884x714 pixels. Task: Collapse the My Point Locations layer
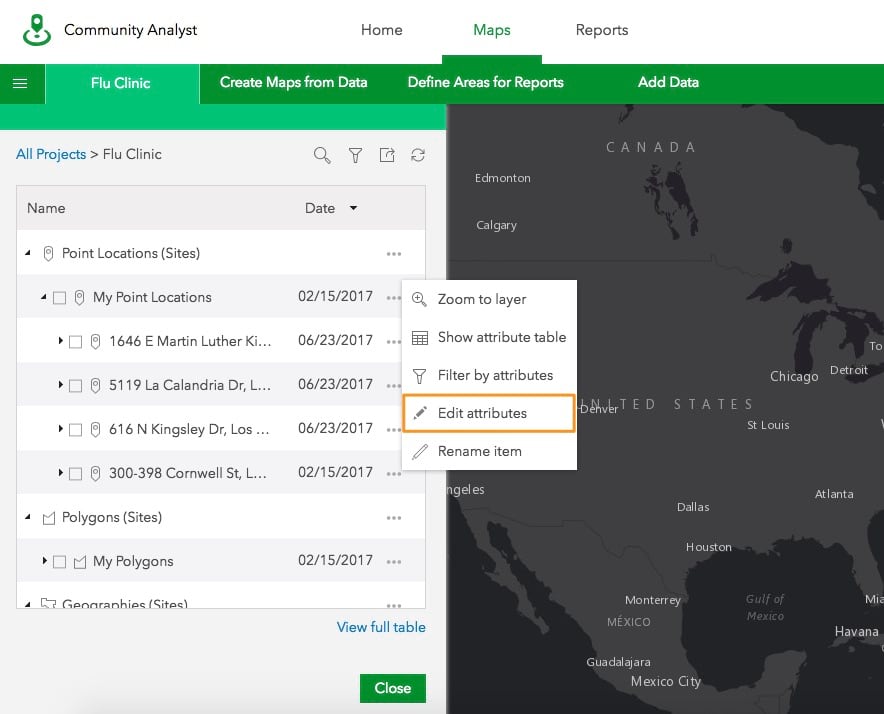(43, 297)
